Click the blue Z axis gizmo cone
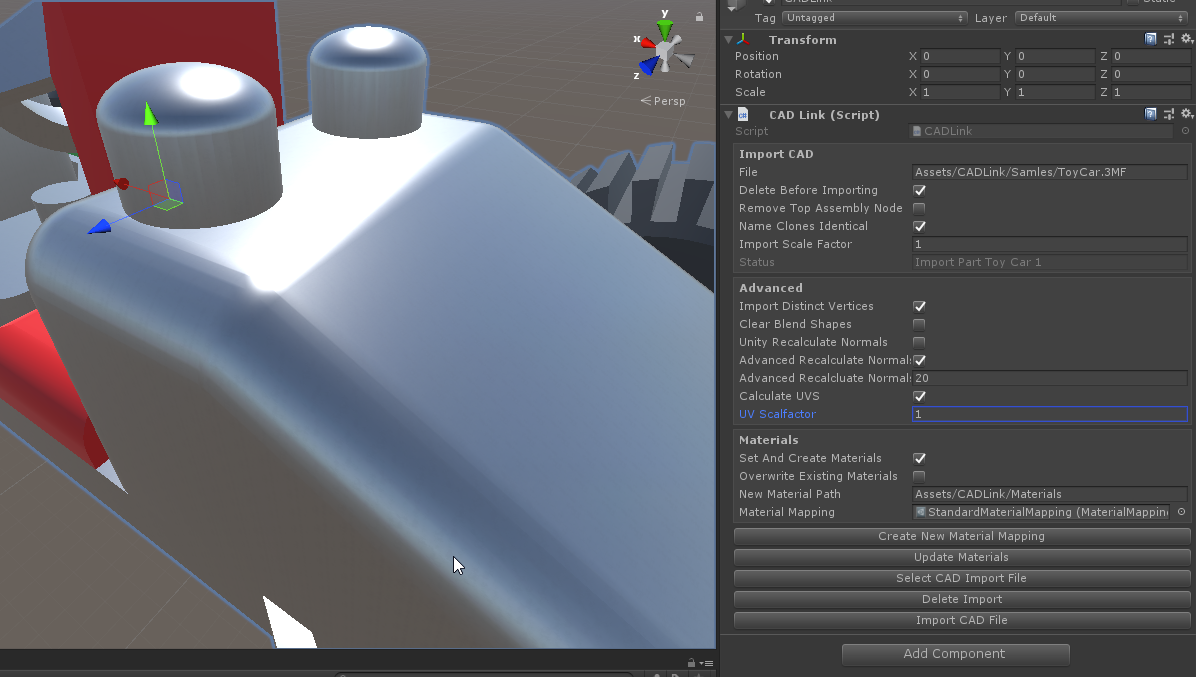Image resolution: width=1196 pixels, height=677 pixels. [x=649, y=65]
